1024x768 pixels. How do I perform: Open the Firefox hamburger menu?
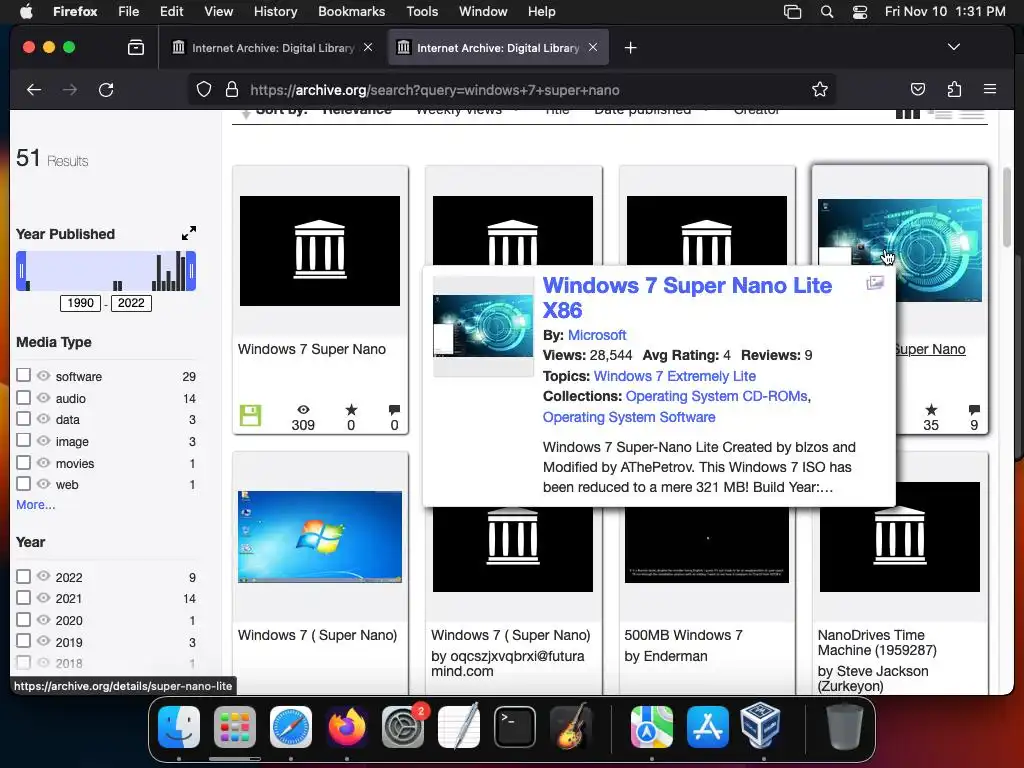tap(990, 89)
